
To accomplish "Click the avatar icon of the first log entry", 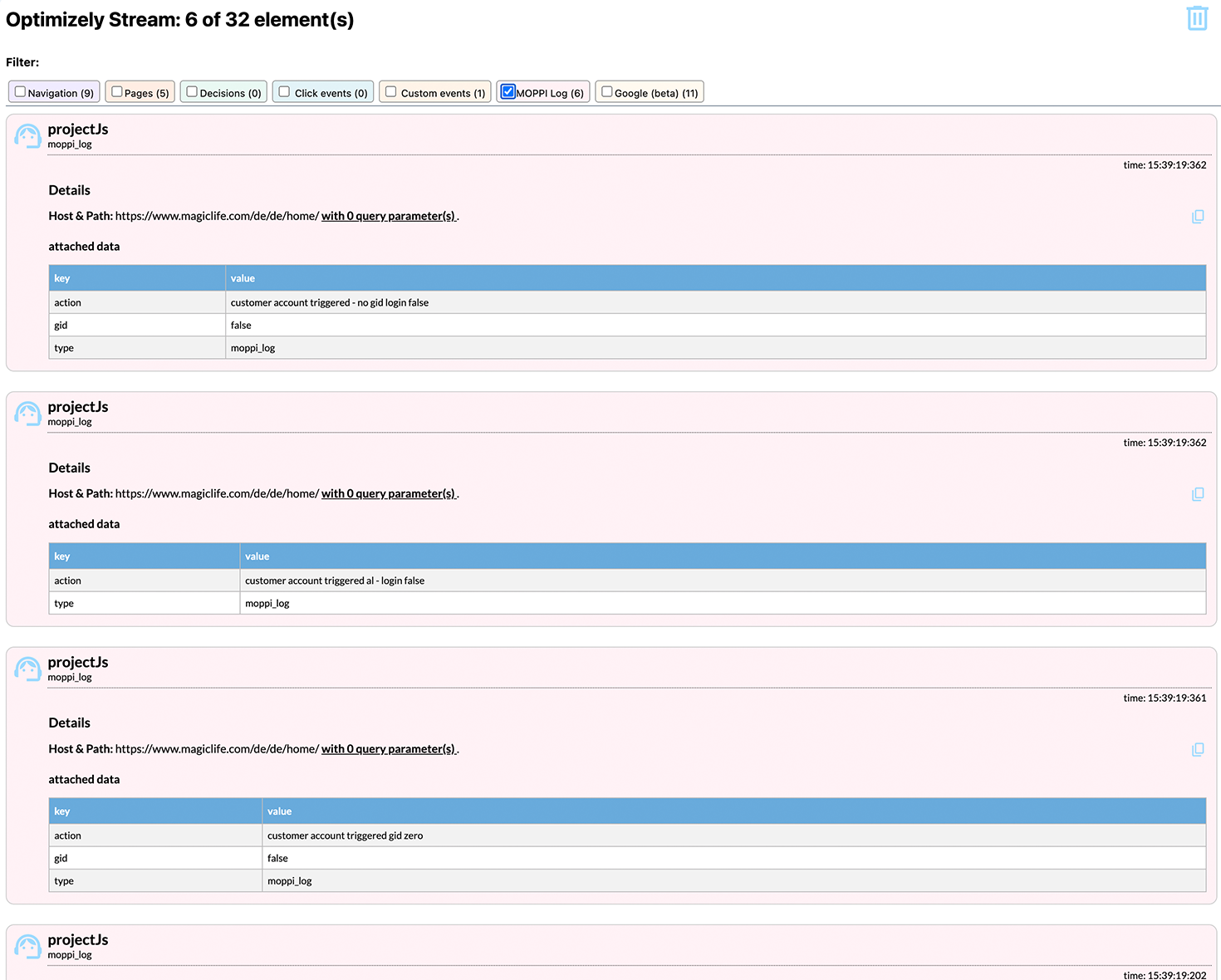I will pyautogui.click(x=27, y=136).
